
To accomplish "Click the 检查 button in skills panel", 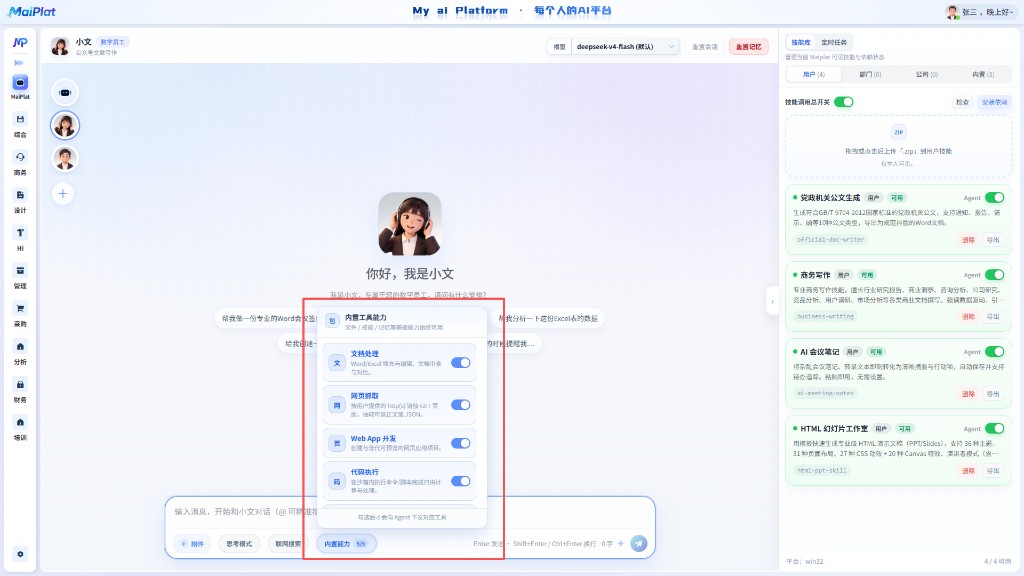I will click(963, 102).
